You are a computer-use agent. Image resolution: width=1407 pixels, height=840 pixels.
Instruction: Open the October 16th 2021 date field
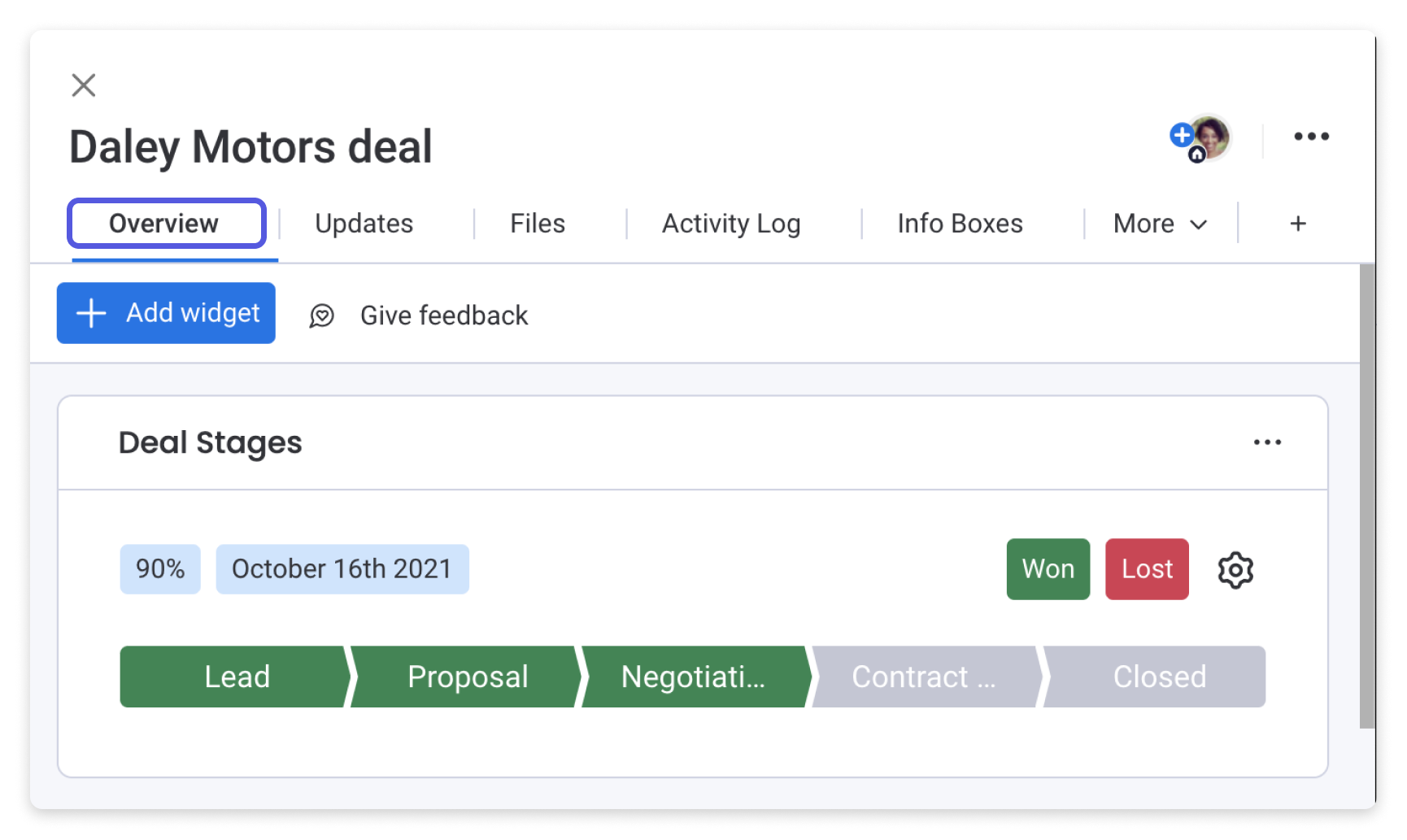342,569
